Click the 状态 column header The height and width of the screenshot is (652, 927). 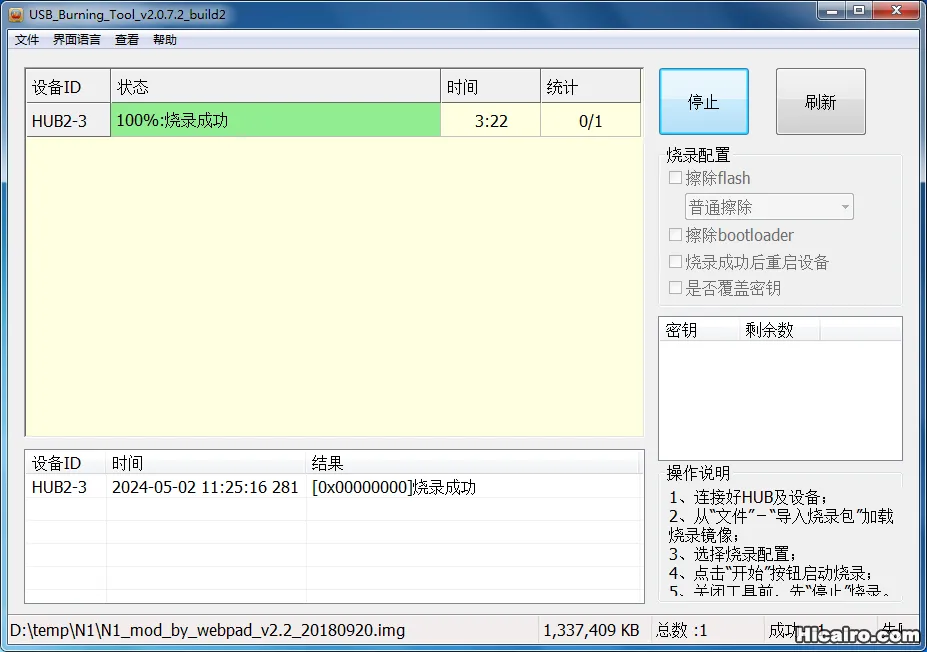tap(275, 87)
